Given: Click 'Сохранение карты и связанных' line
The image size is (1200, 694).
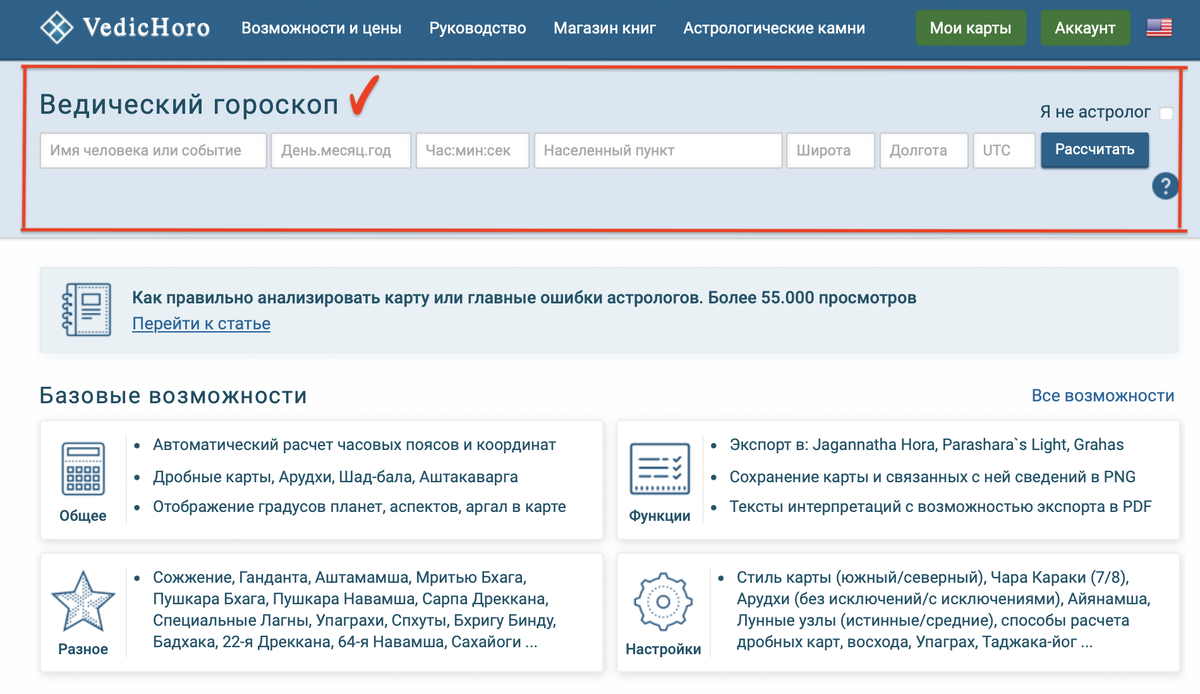Looking at the screenshot, I should pos(933,477).
